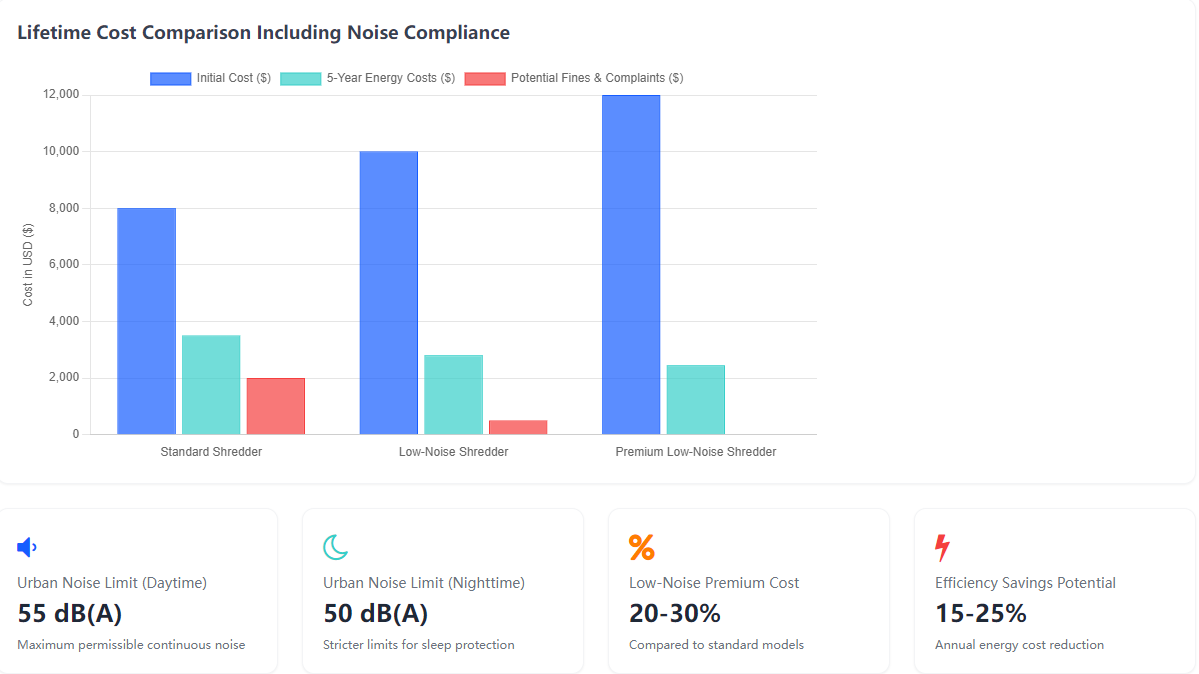
Task: Toggle 5-Year Energy Costs legend swatch
Action: click(x=300, y=78)
